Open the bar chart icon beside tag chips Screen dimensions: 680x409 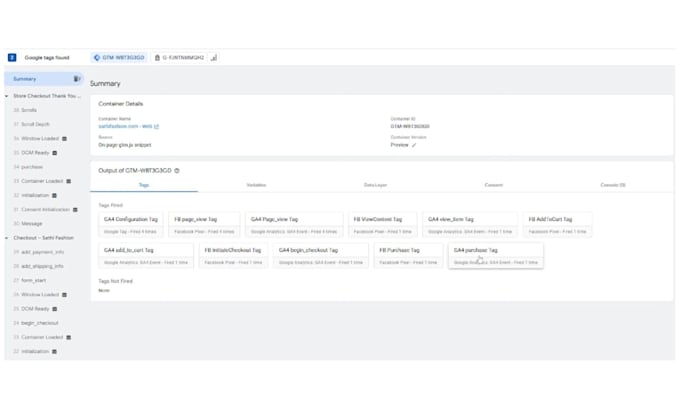[214, 57]
